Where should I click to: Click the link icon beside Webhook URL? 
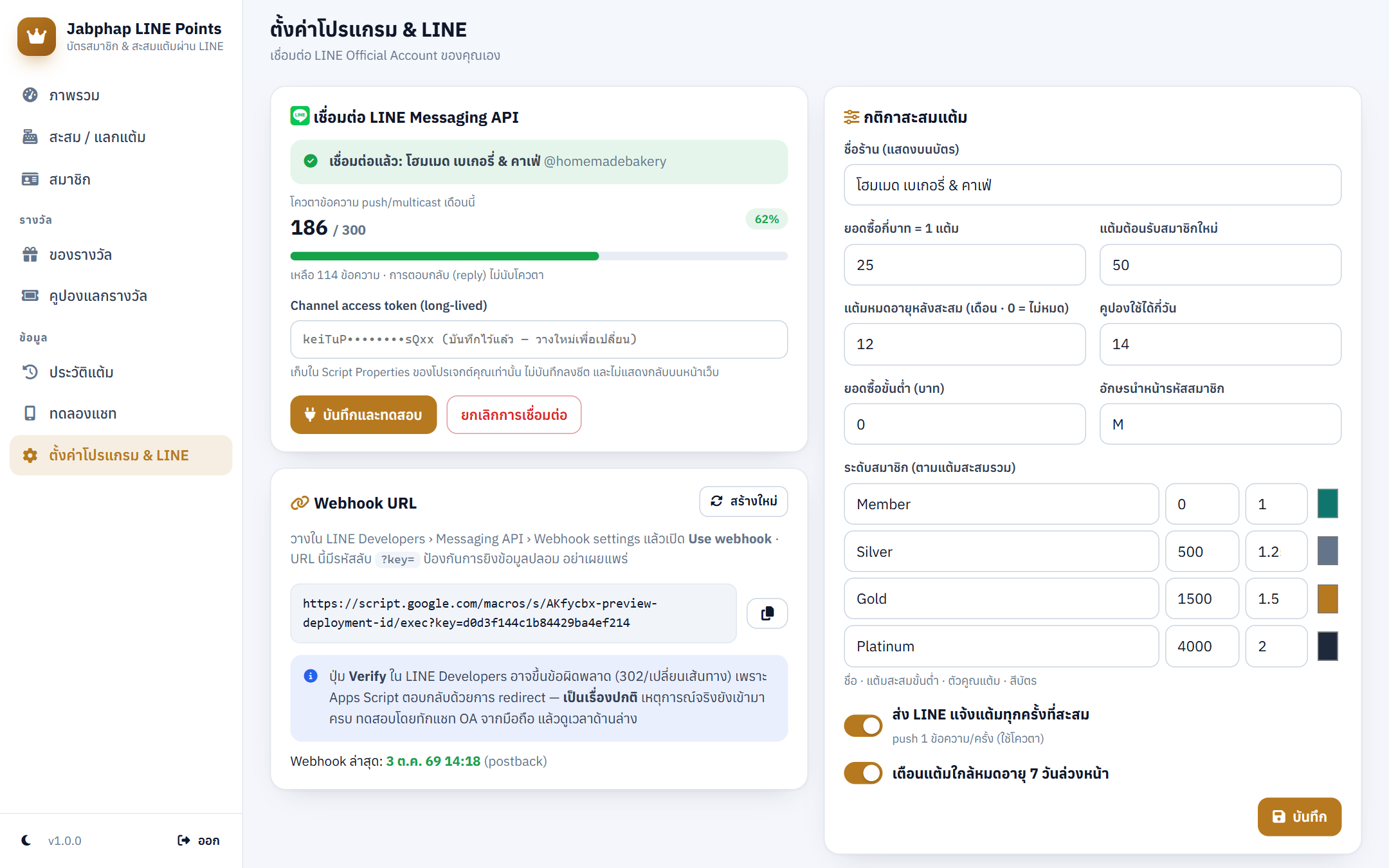point(300,503)
